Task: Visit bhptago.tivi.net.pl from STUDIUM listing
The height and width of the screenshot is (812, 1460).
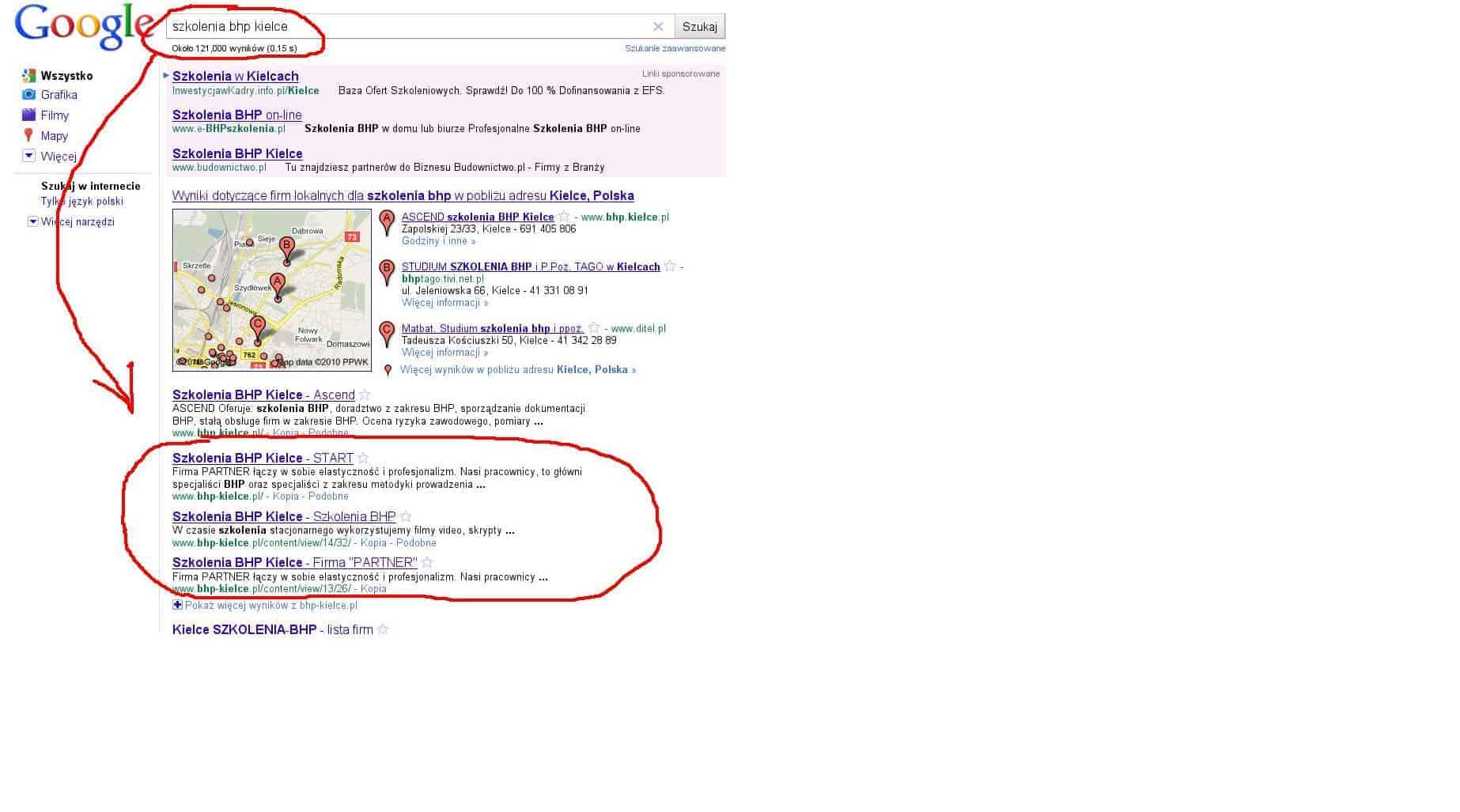Action: tap(443, 278)
